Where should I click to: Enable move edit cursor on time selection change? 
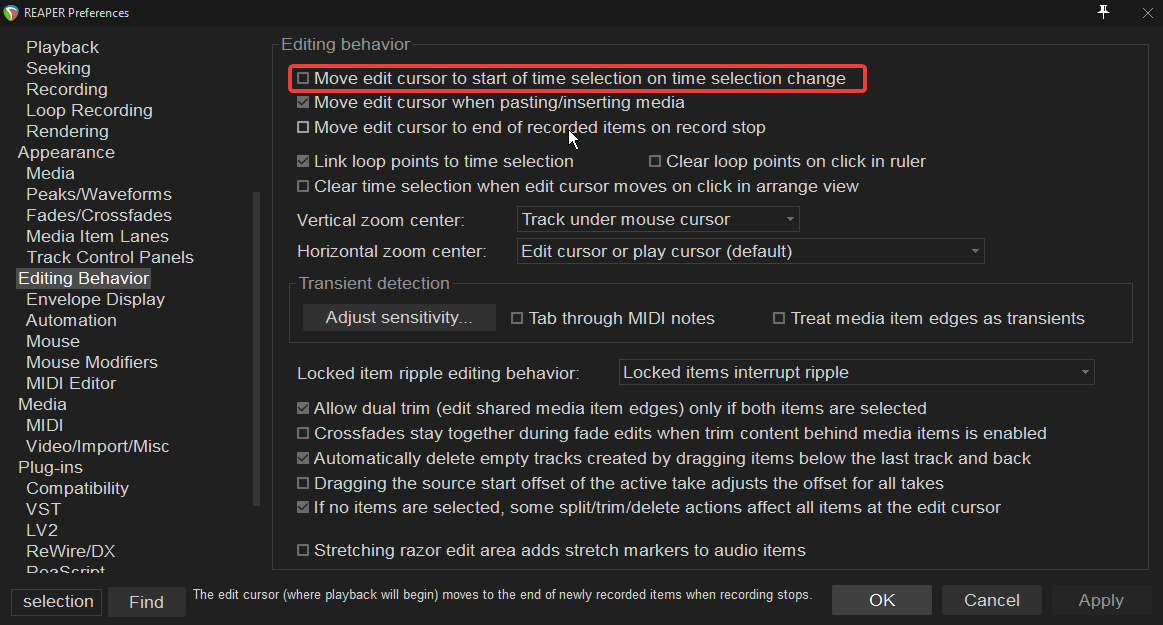click(303, 78)
